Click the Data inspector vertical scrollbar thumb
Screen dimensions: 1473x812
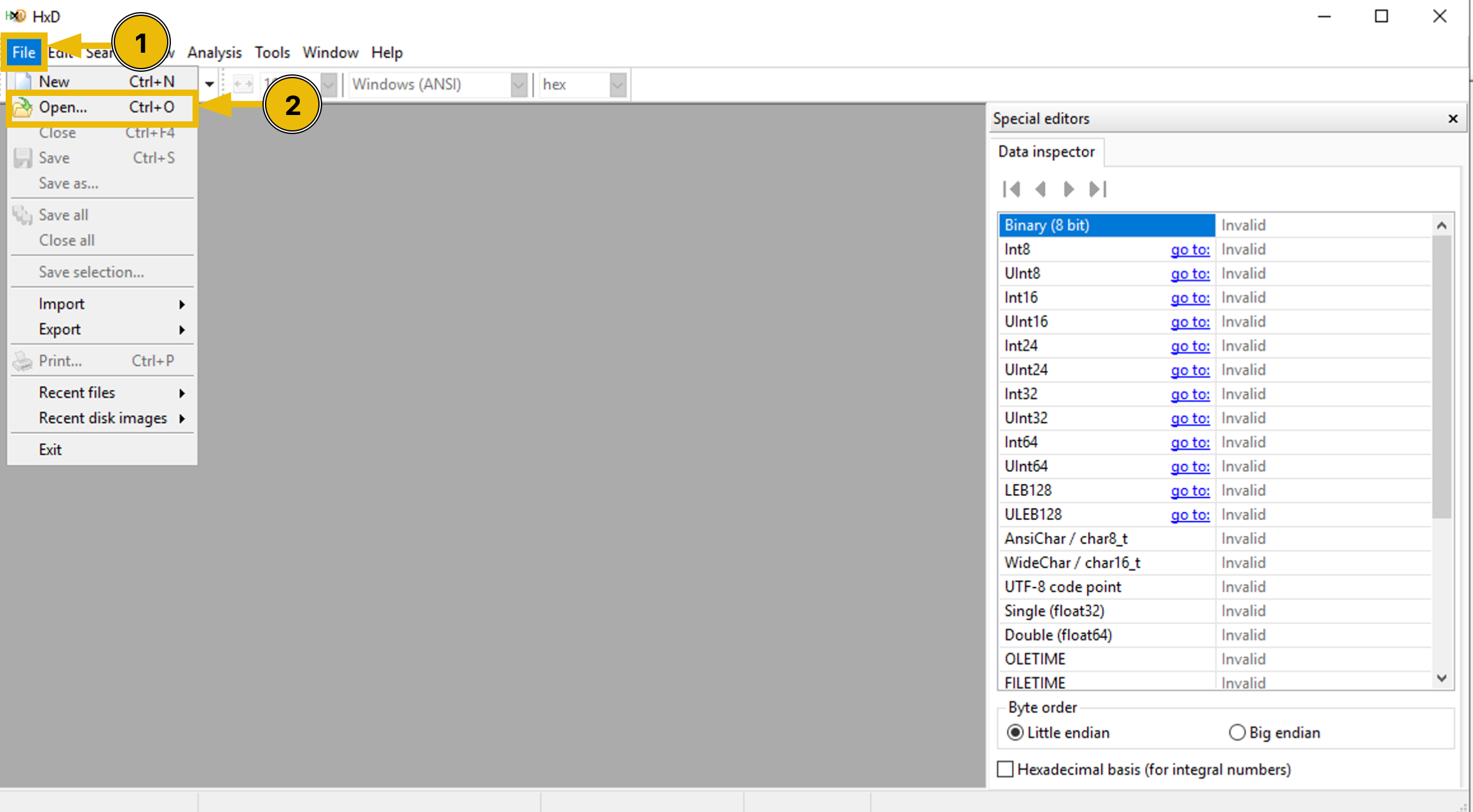click(x=1441, y=377)
